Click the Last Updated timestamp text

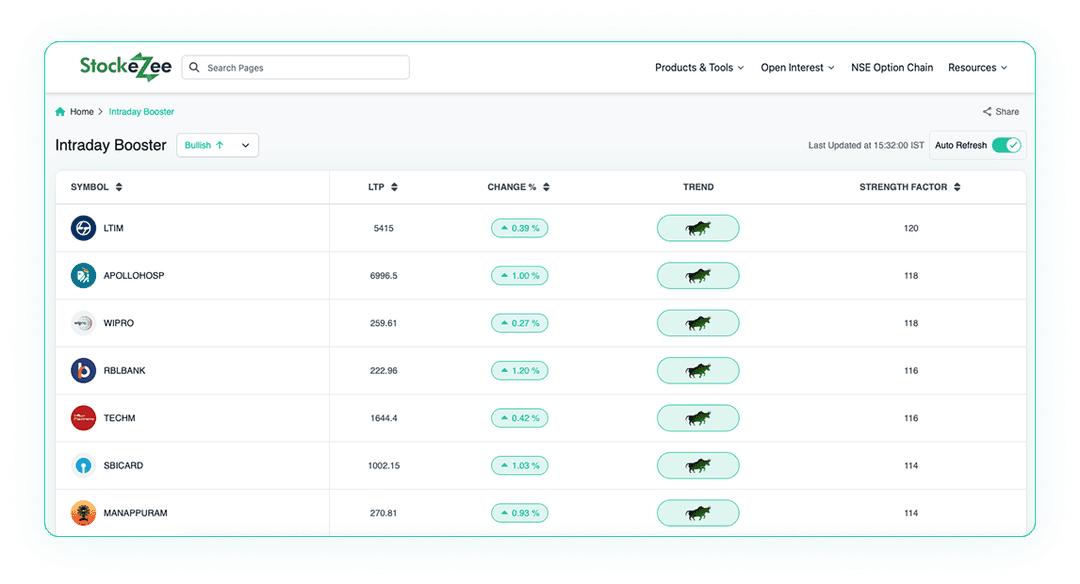click(866, 145)
